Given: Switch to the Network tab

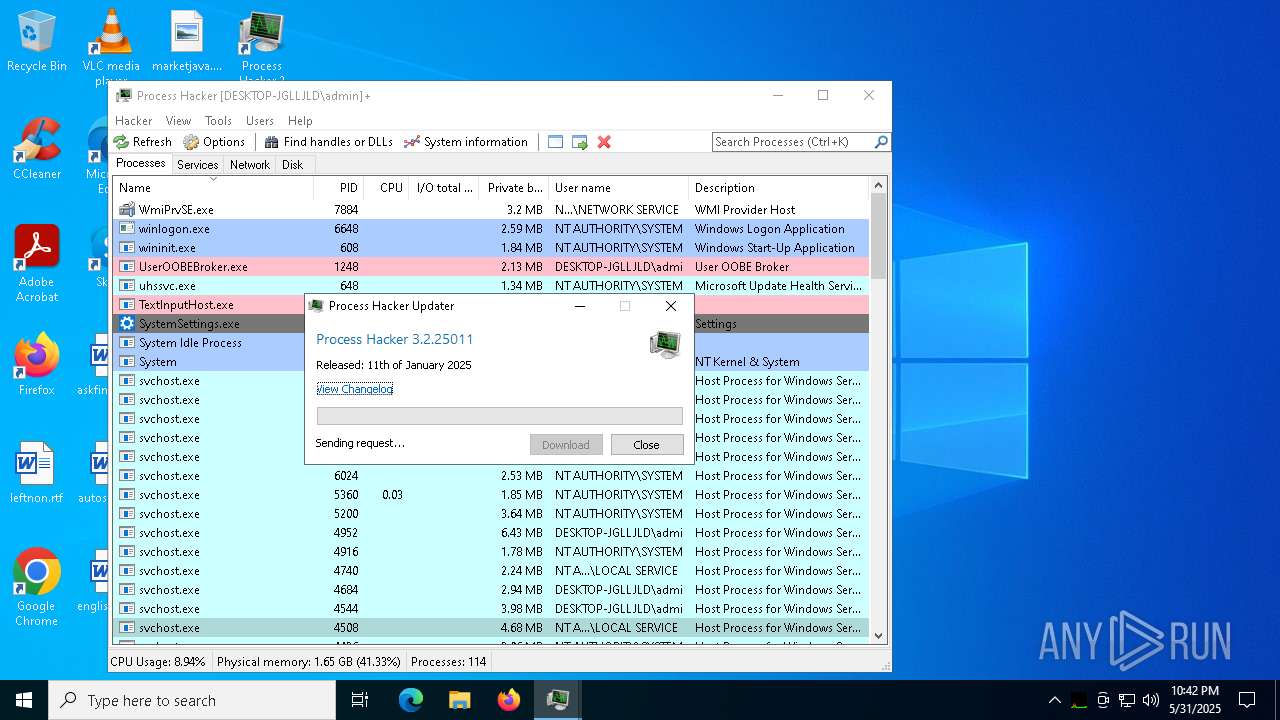Looking at the screenshot, I should (250, 165).
